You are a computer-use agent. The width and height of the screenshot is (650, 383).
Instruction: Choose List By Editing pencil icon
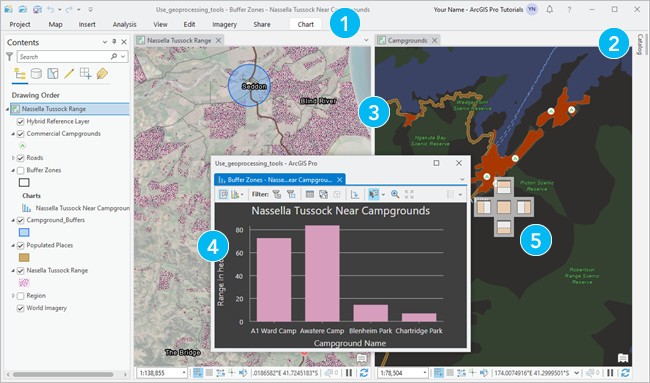pyautogui.click(x=69, y=73)
